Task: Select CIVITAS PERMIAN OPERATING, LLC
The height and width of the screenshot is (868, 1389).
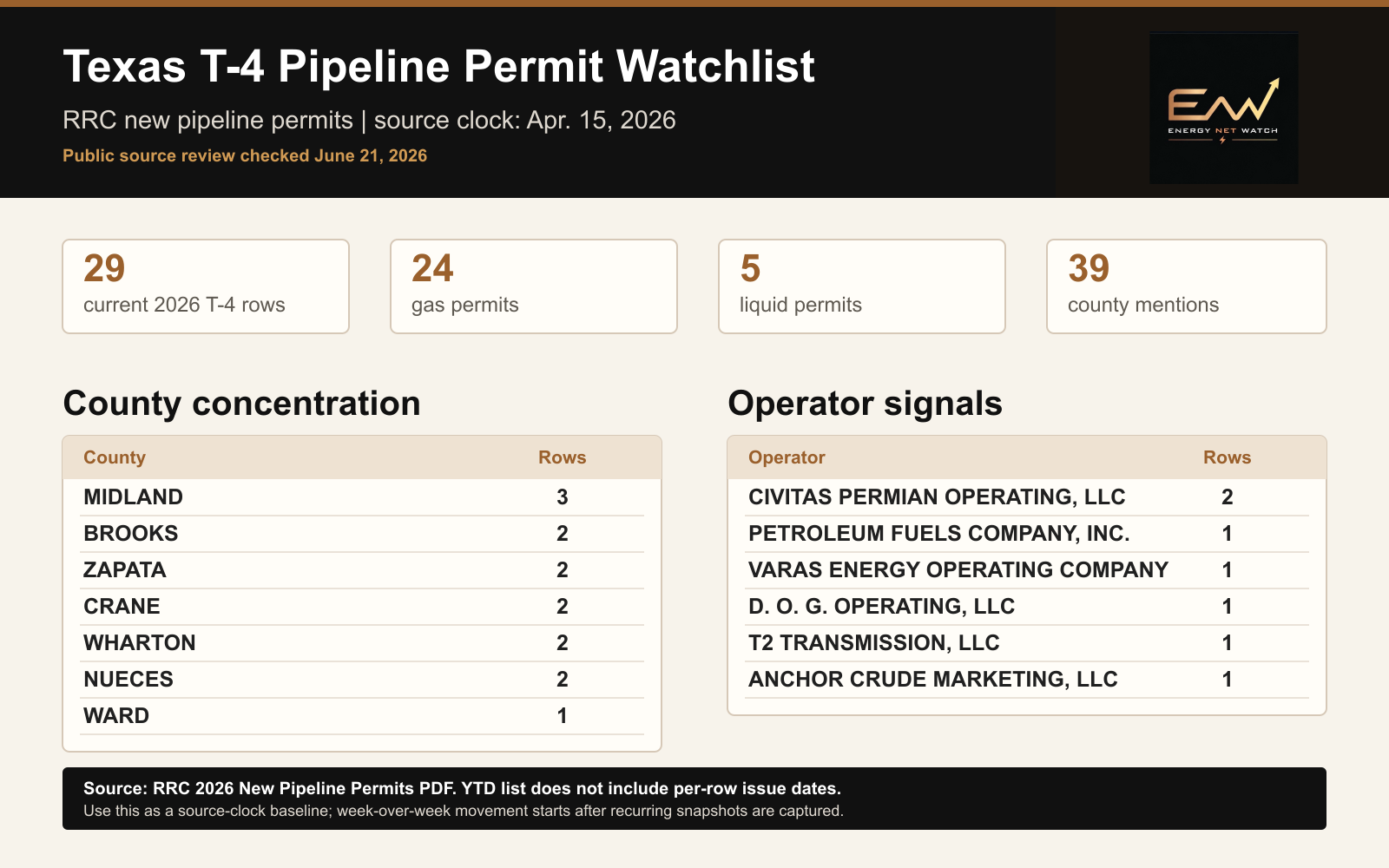Action: point(1027,497)
